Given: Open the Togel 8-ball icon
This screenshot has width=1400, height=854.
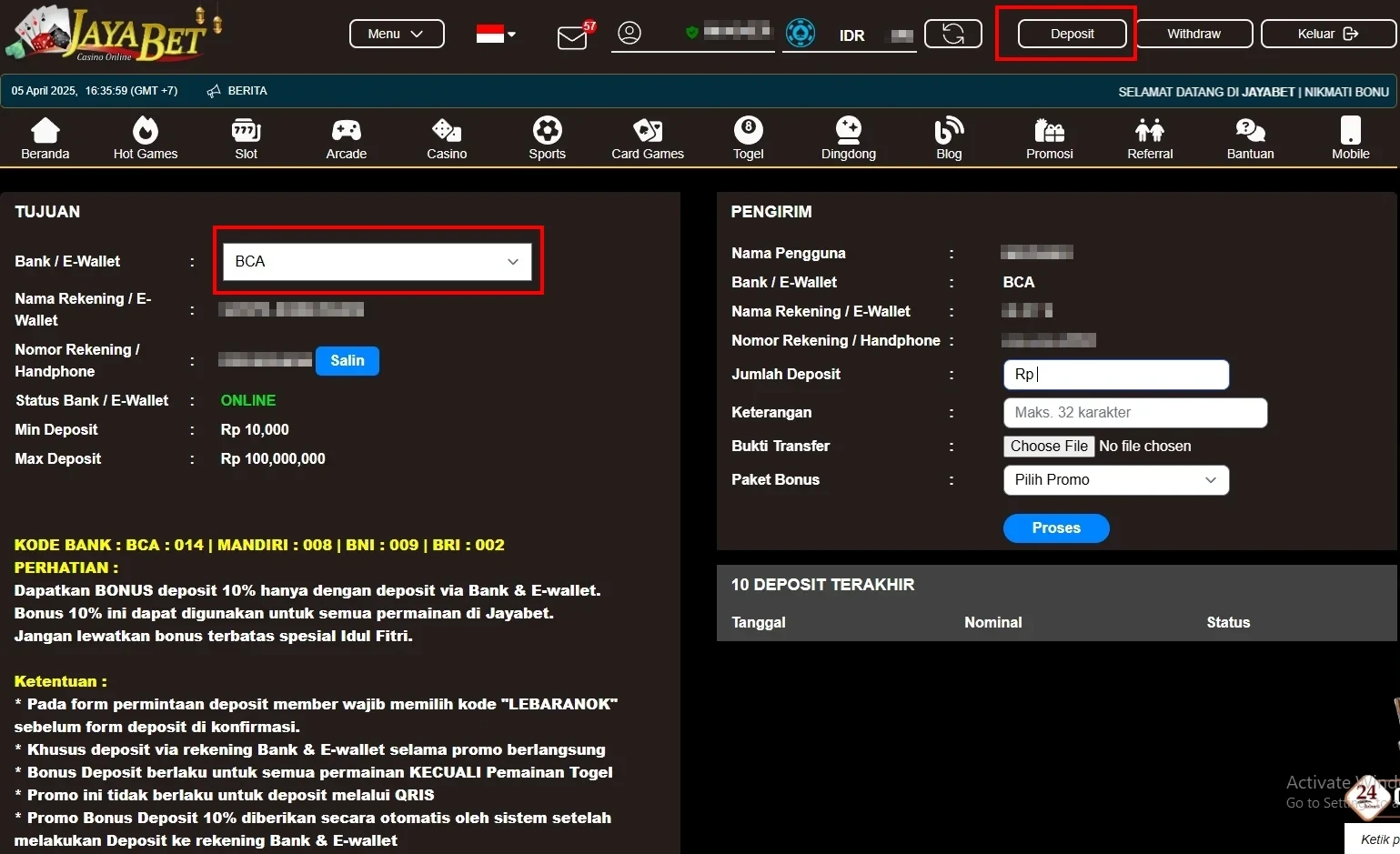Looking at the screenshot, I should tap(748, 131).
